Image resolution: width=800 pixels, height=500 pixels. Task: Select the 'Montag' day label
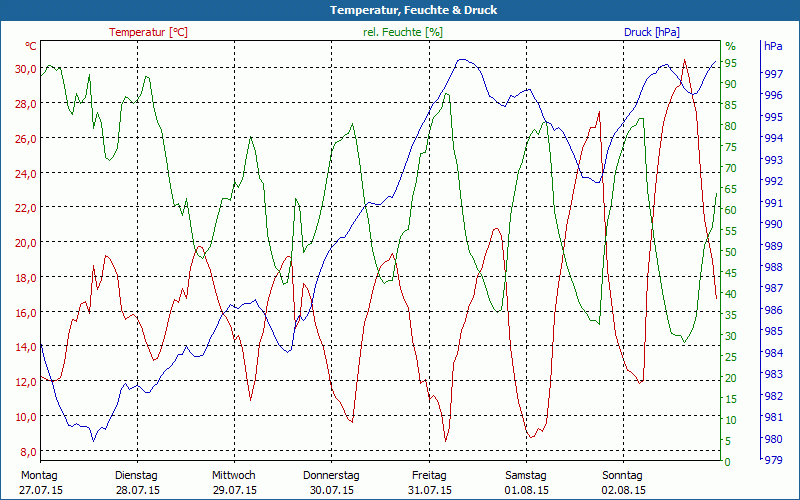39,476
